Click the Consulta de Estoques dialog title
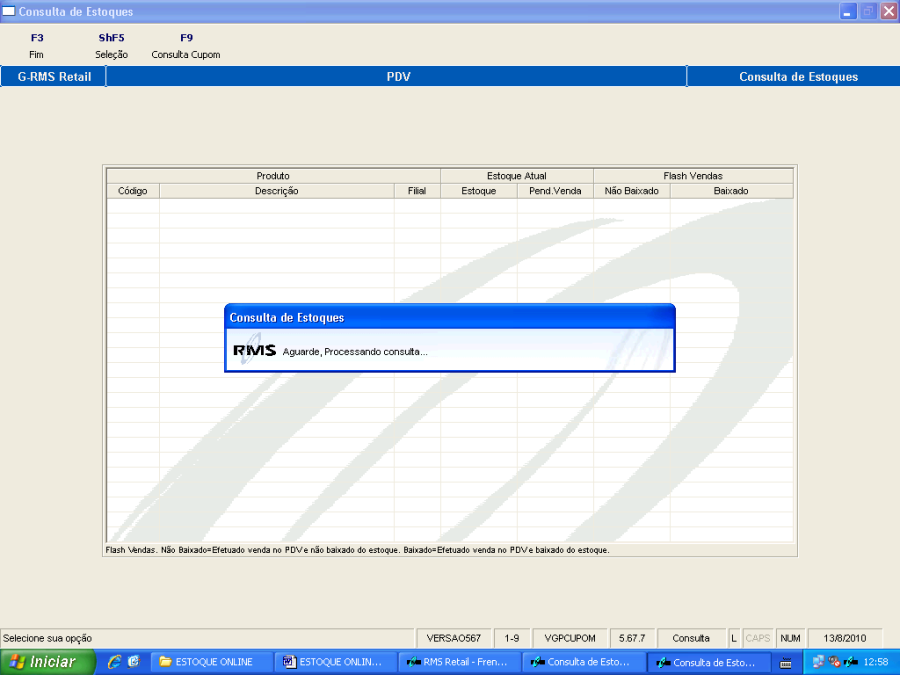900x675 pixels. point(286,317)
